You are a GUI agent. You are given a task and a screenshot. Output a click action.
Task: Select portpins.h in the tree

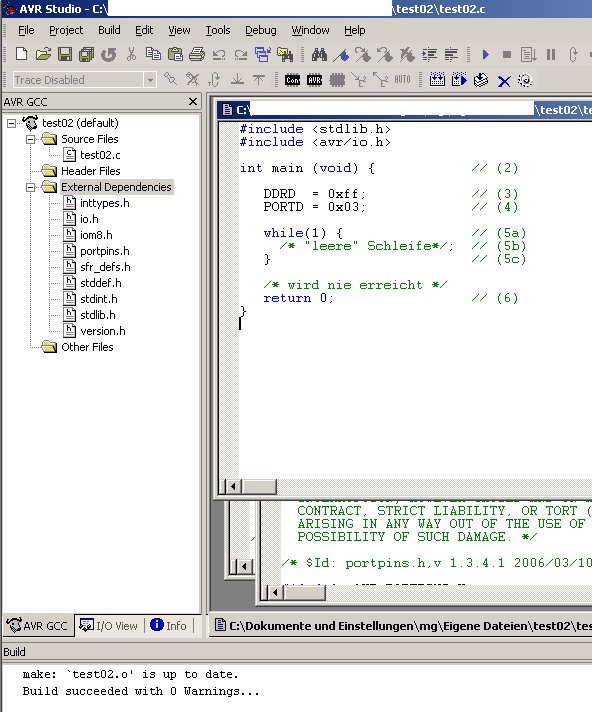[97, 251]
